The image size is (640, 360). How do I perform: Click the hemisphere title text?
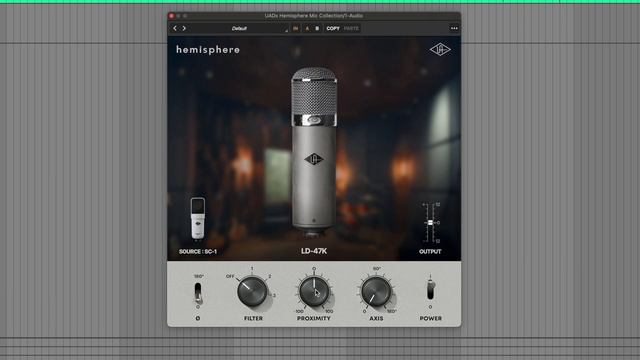pyautogui.click(x=208, y=50)
